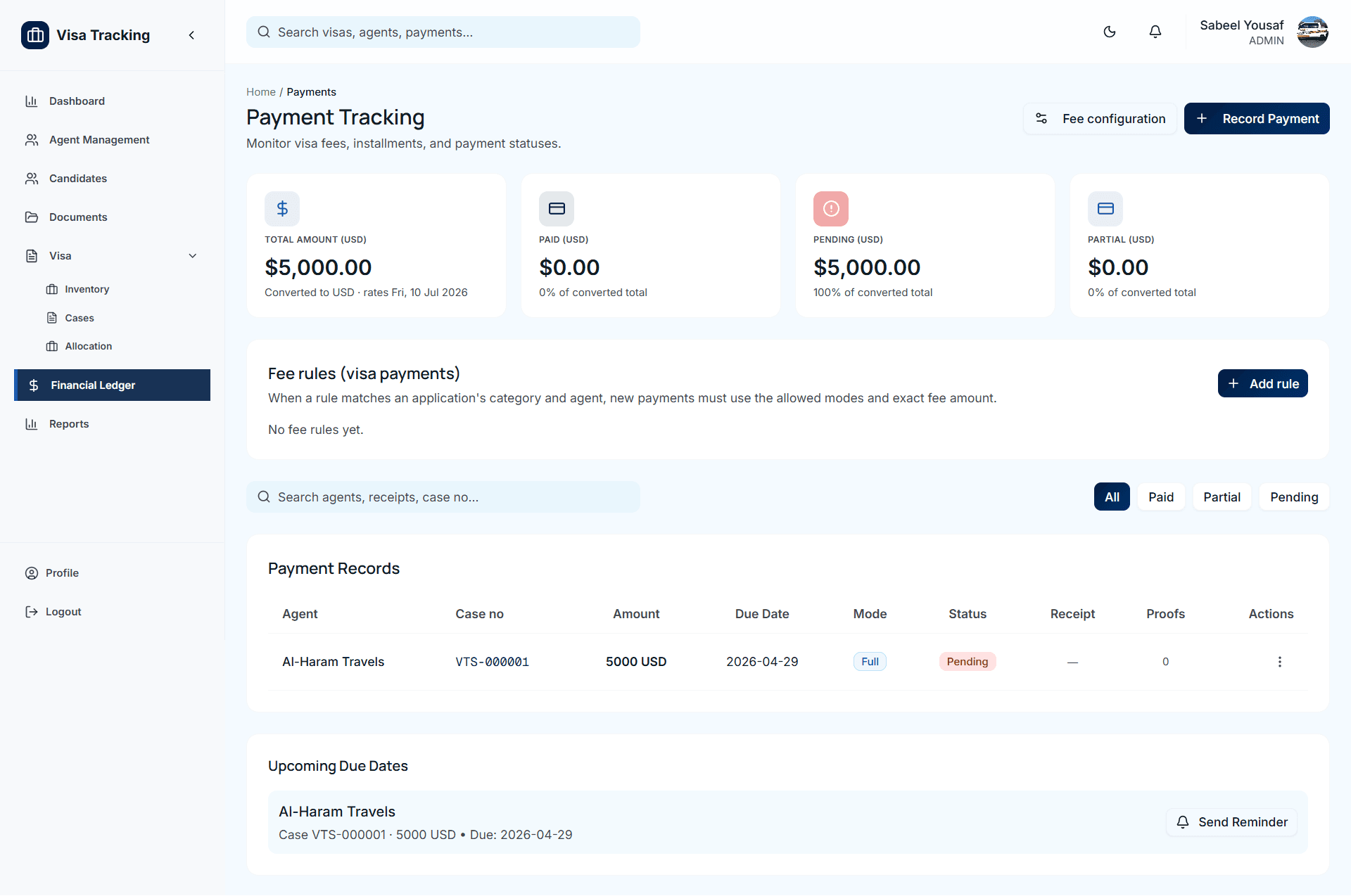
Task: Click the sliders icon in Fee configuration
Action: [1041, 119]
